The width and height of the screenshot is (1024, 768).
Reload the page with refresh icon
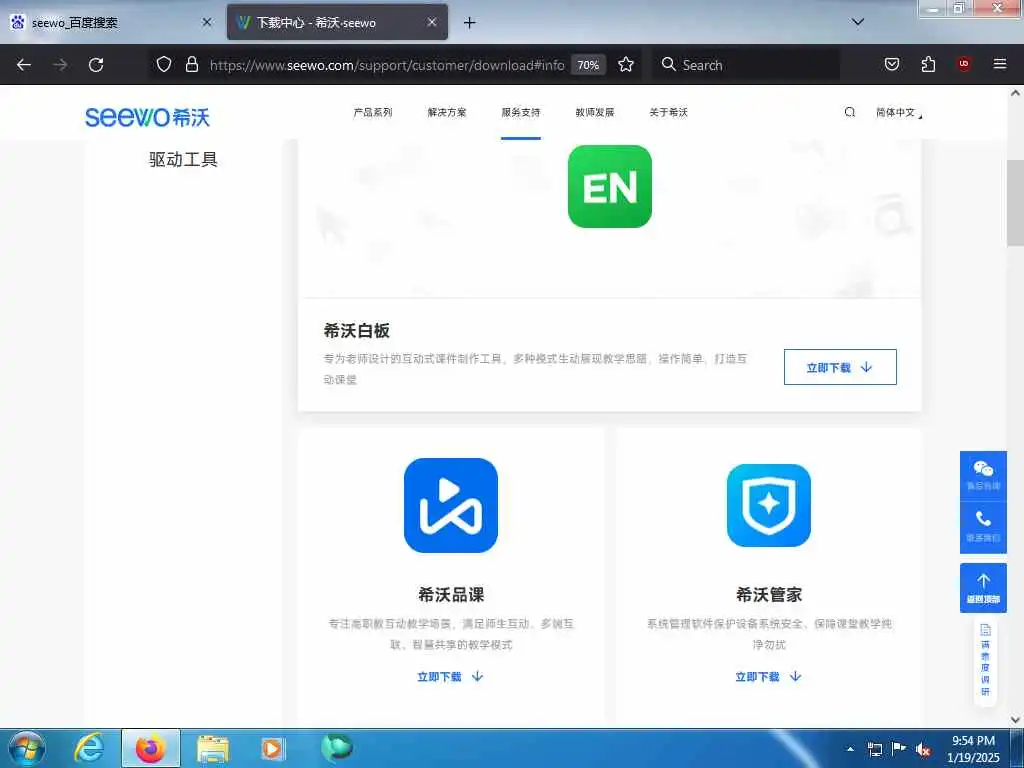click(x=96, y=65)
